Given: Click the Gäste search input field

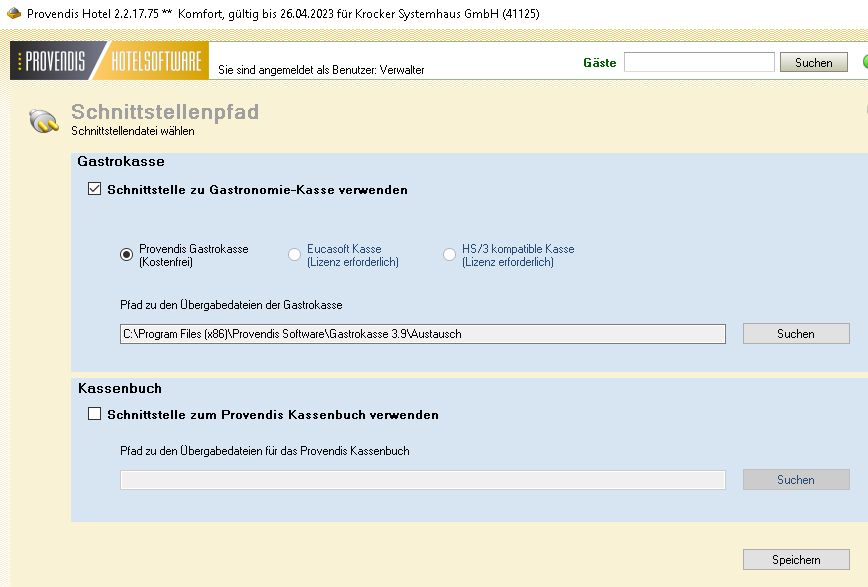Looking at the screenshot, I should pyautogui.click(x=699, y=63).
